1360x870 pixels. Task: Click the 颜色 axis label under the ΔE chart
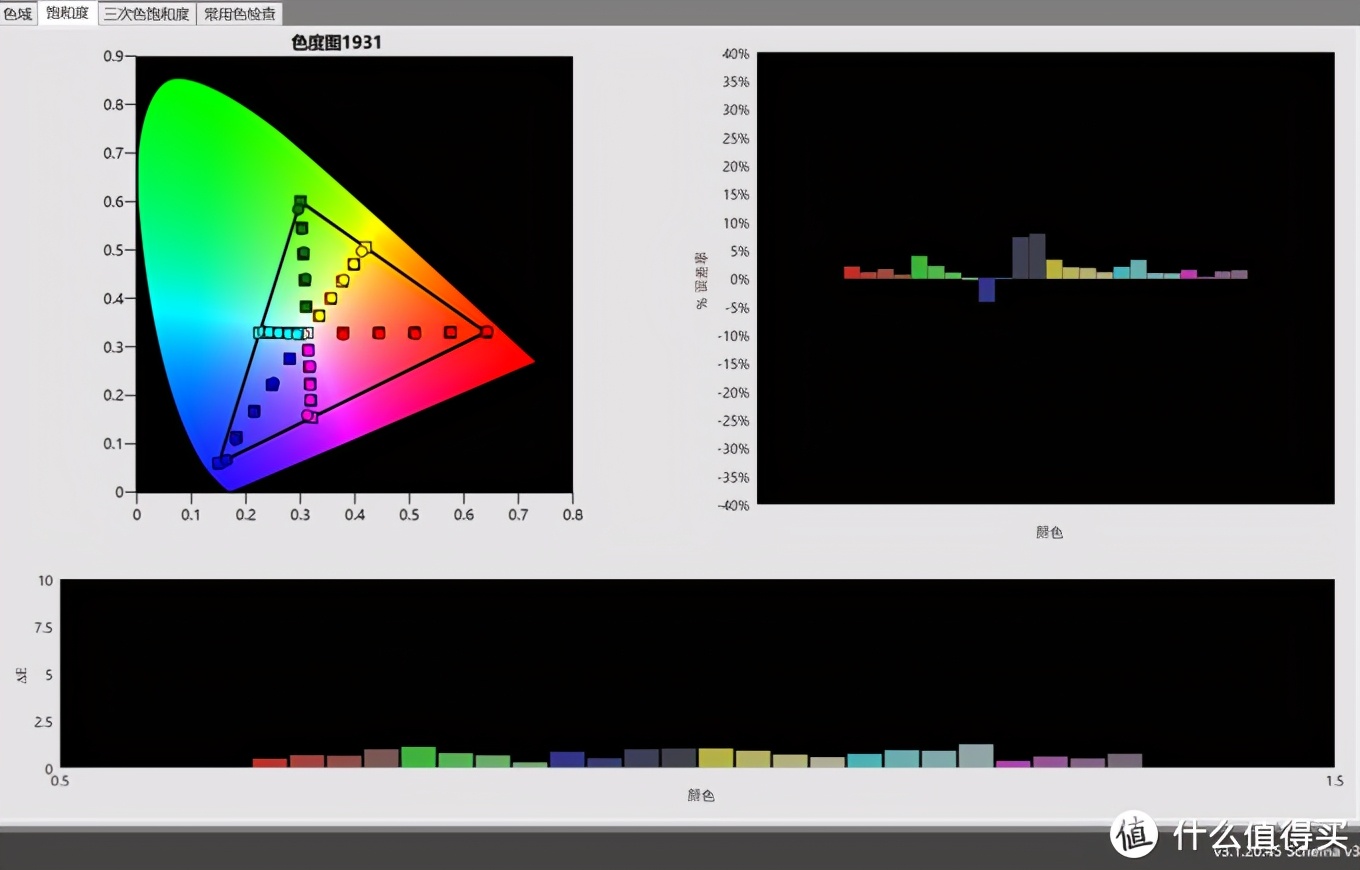(x=701, y=796)
